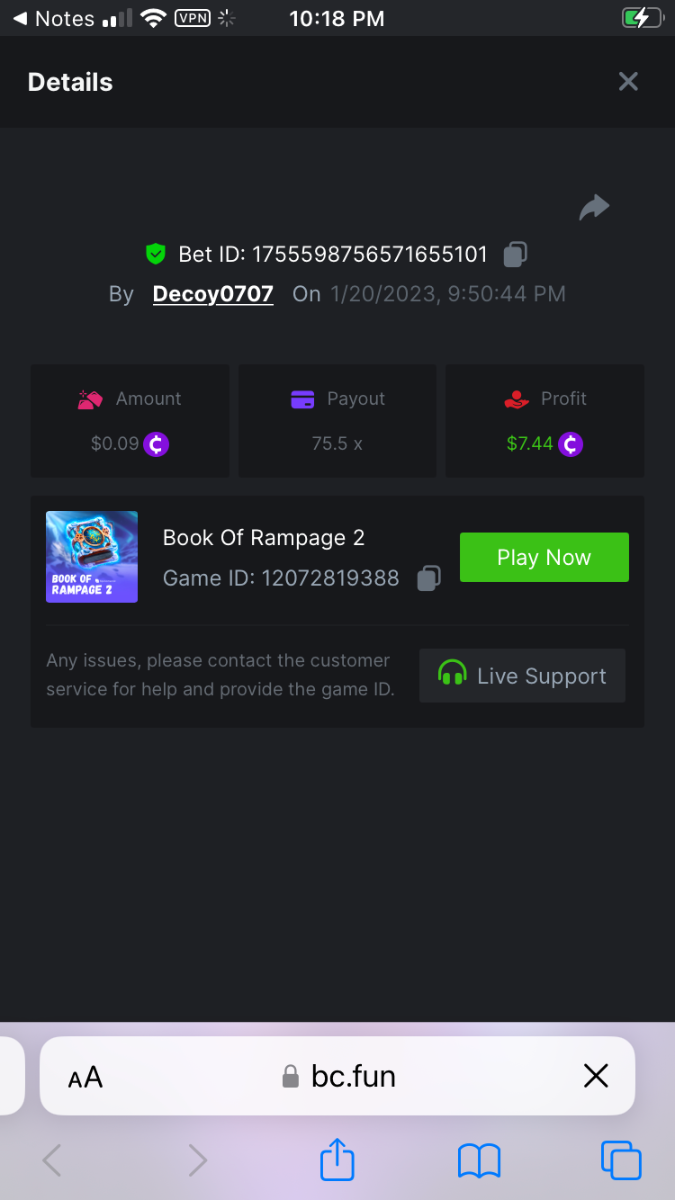
Task: Copy the Game ID number
Action: tap(428, 578)
